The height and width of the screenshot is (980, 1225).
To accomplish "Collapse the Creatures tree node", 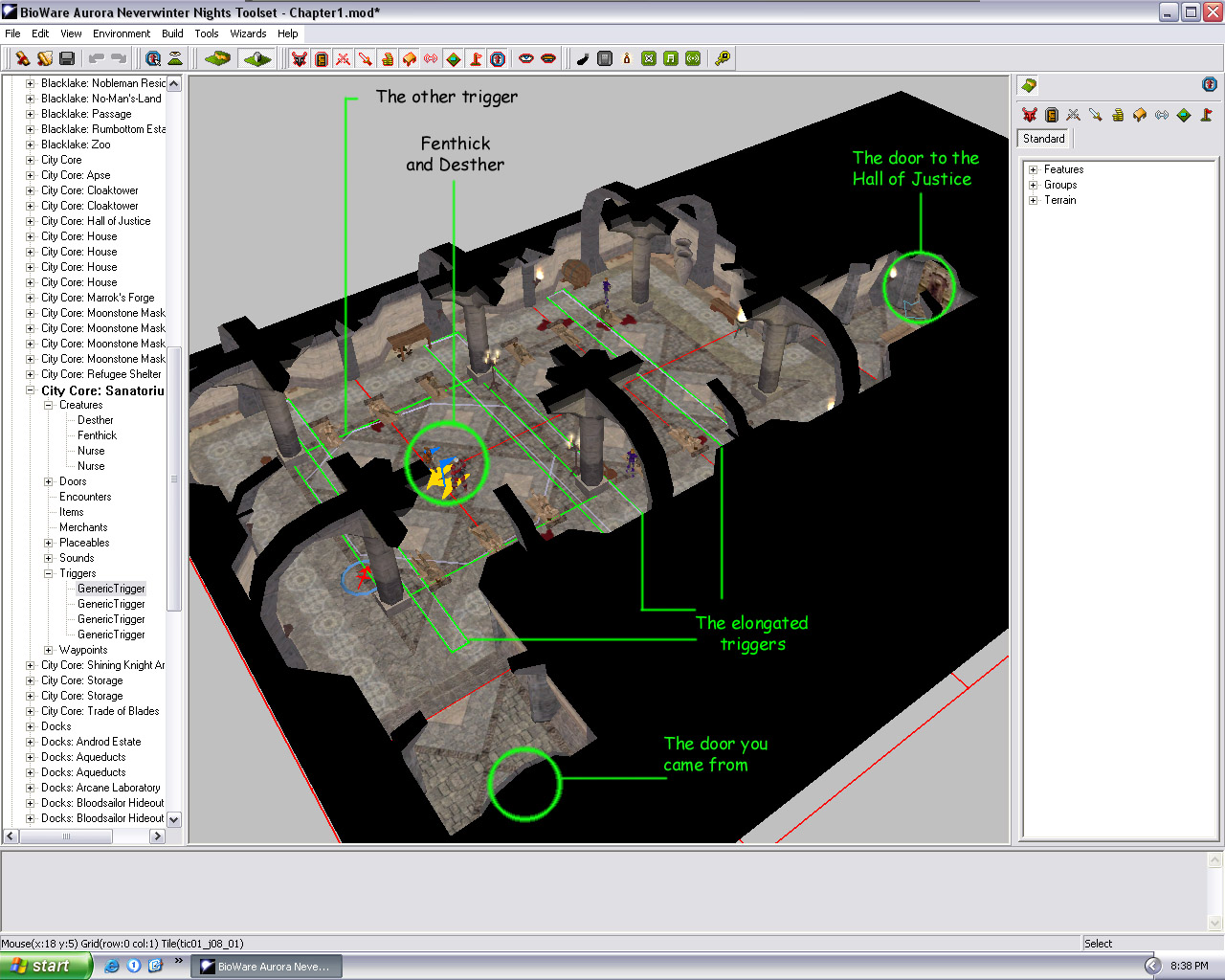I will (48, 405).
